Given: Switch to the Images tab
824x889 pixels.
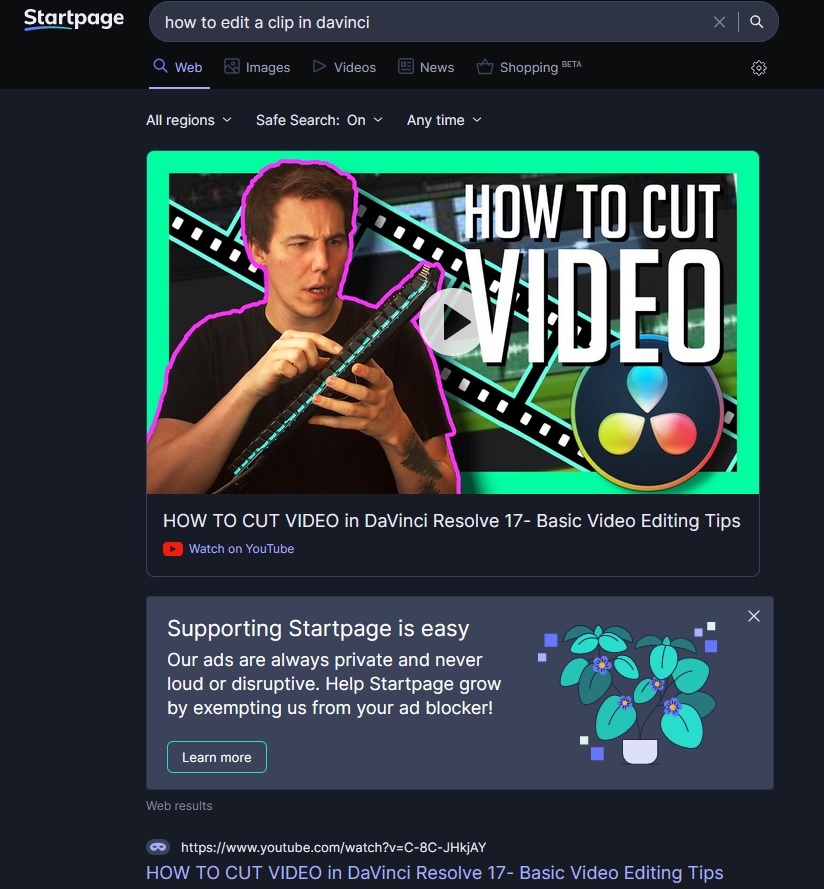Looking at the screenshot, I should (x=257, y=67).
